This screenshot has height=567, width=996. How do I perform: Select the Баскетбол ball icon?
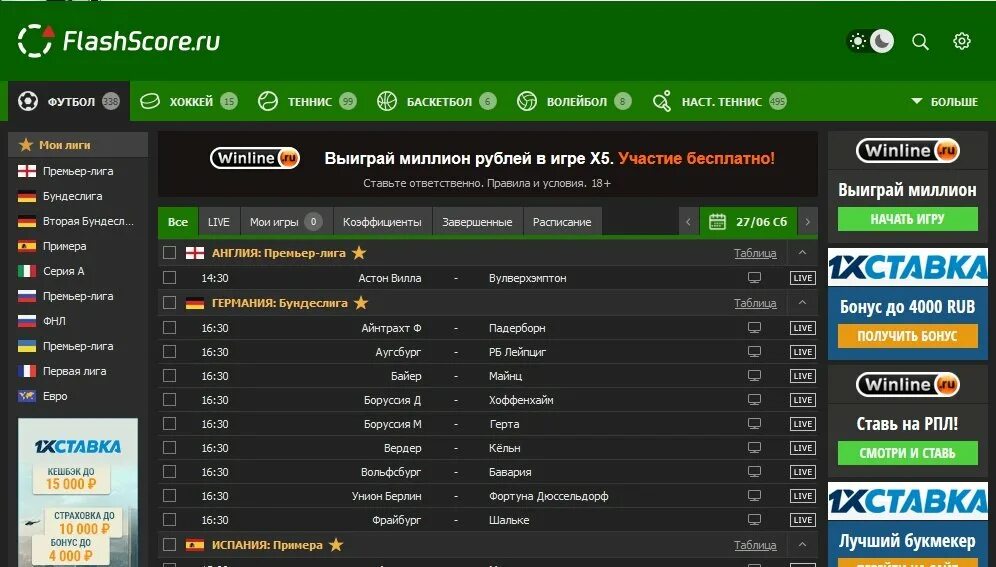[x=387, y=101]
